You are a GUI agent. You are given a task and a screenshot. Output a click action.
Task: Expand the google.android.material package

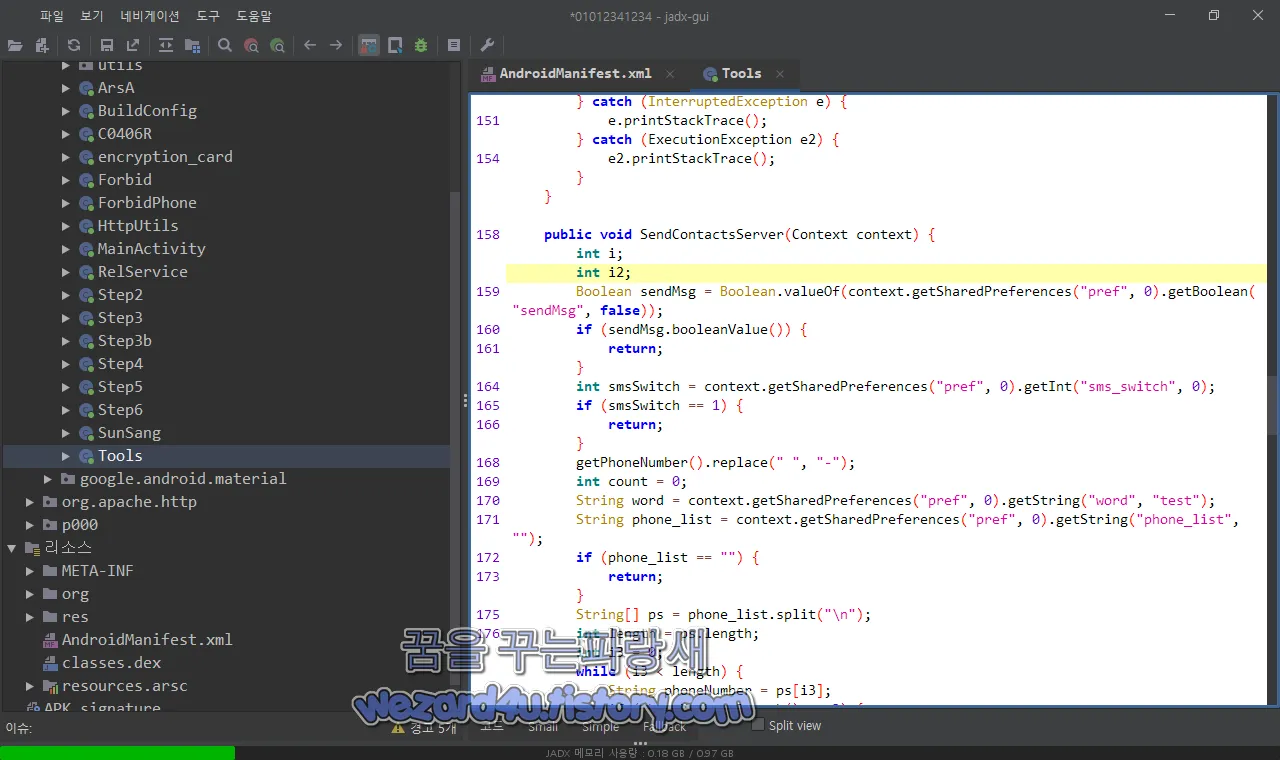(48, 479)
